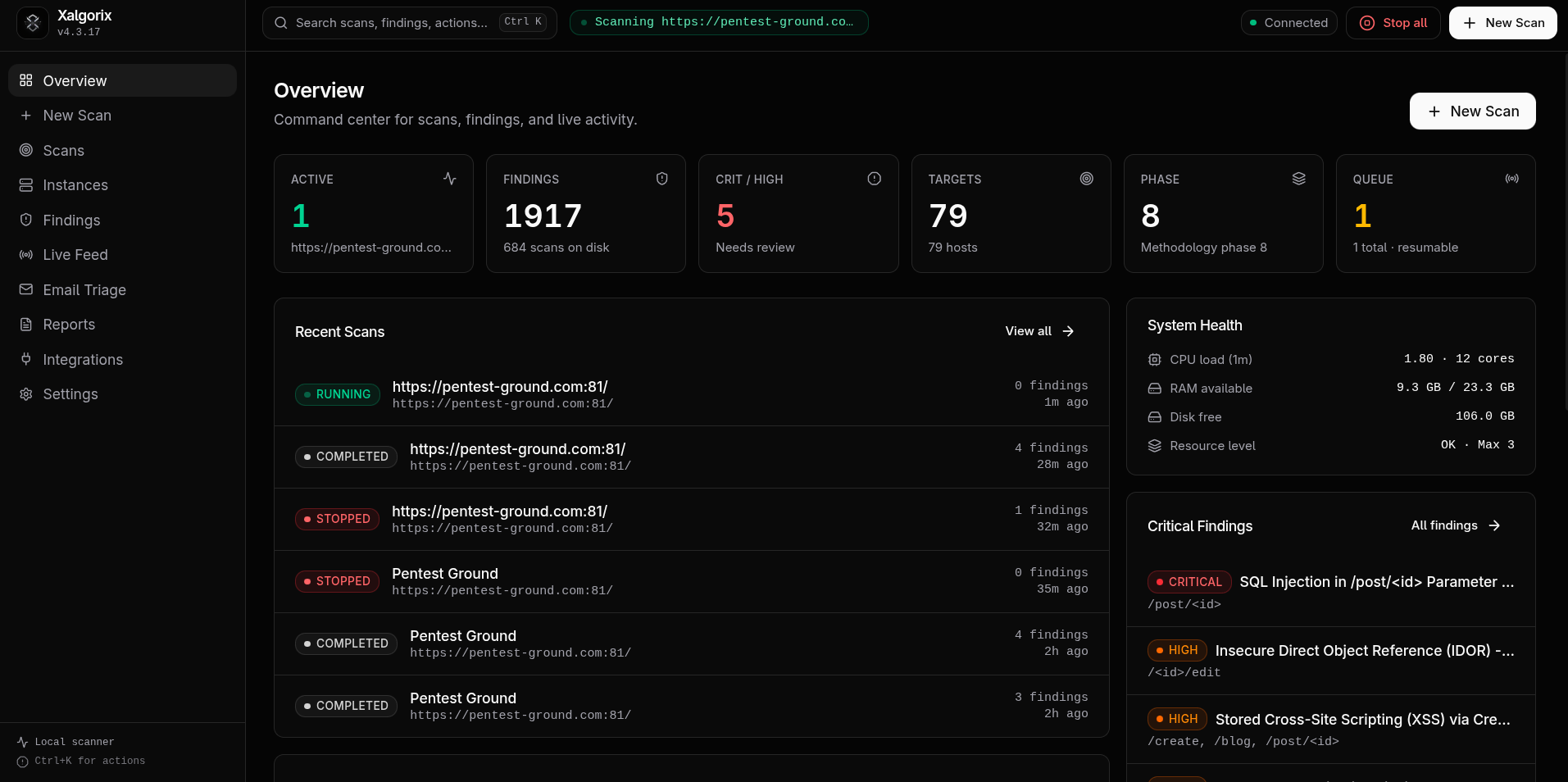Click the Ctrl+K for actions info icon
The image size is (1568, 782).
click(x=23, y=762)
